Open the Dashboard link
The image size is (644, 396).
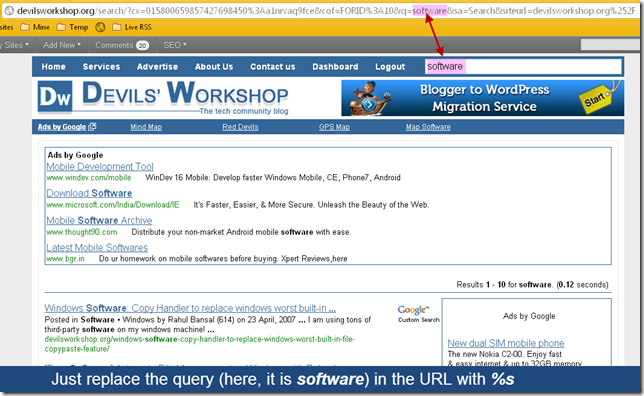(335, 67)
